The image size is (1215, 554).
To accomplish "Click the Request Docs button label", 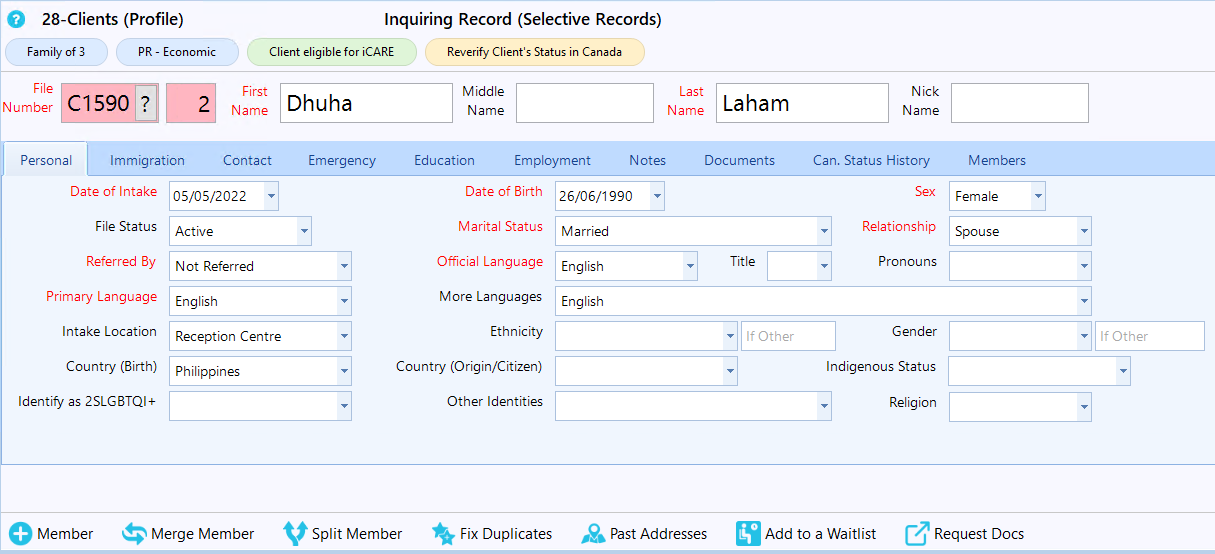I will point(979,534).
